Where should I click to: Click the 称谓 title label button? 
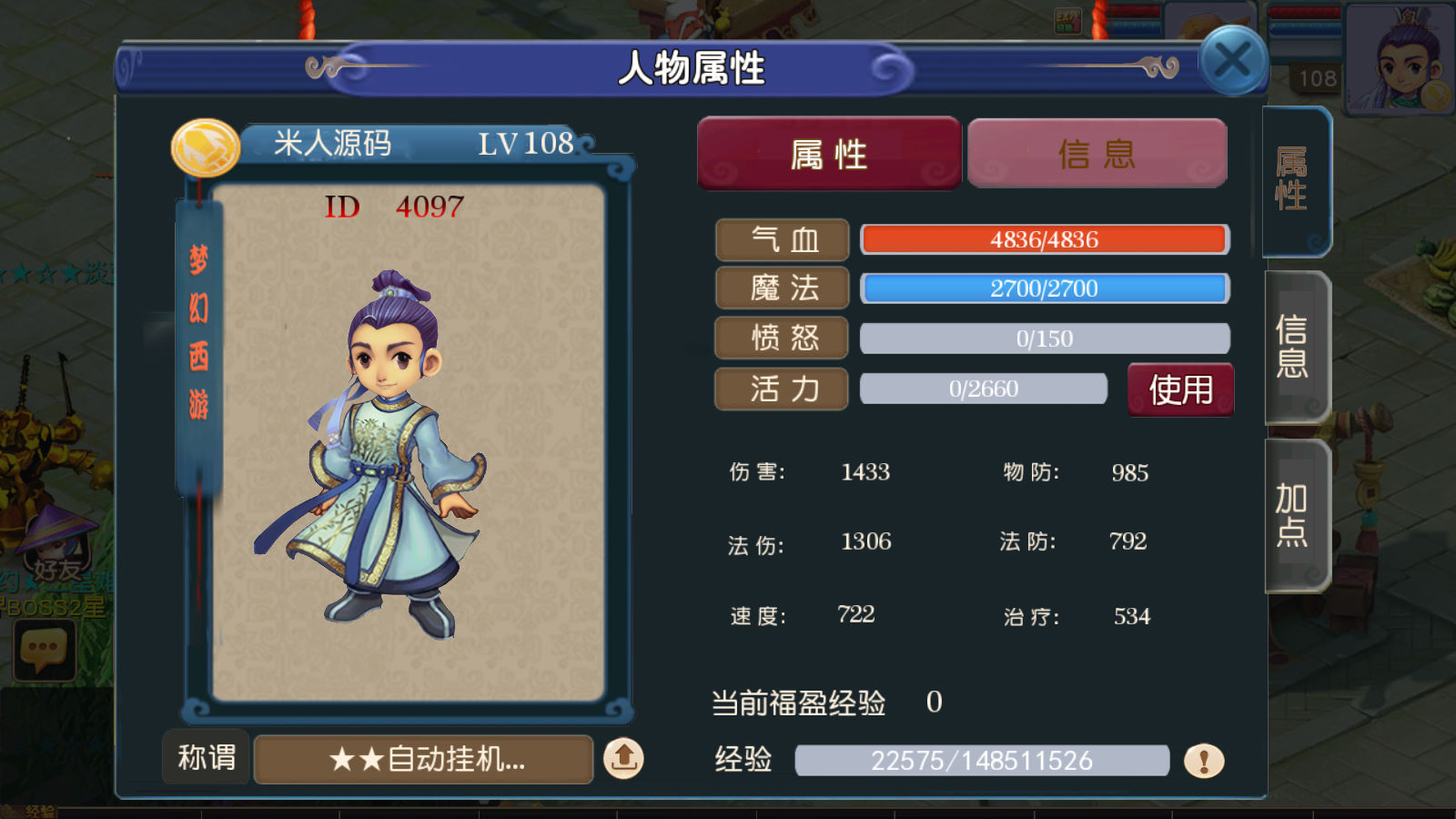207,757
